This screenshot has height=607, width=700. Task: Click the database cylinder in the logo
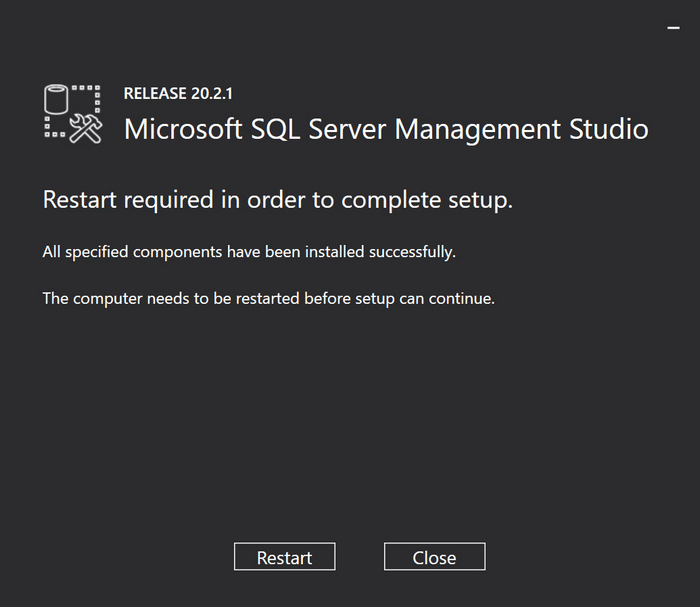click(57, 102)
